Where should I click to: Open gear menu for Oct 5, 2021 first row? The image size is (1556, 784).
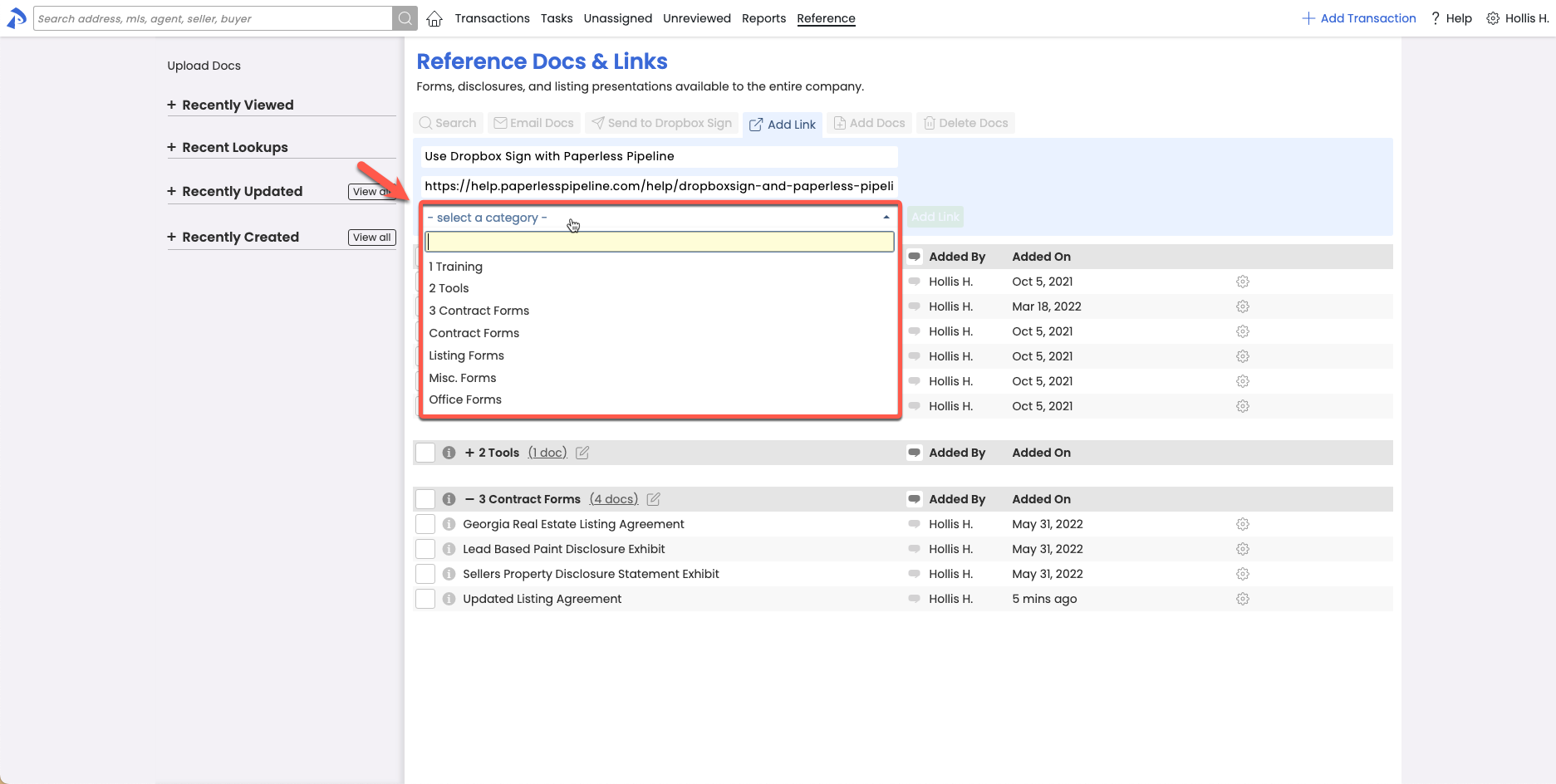(x=1243, y=282)
